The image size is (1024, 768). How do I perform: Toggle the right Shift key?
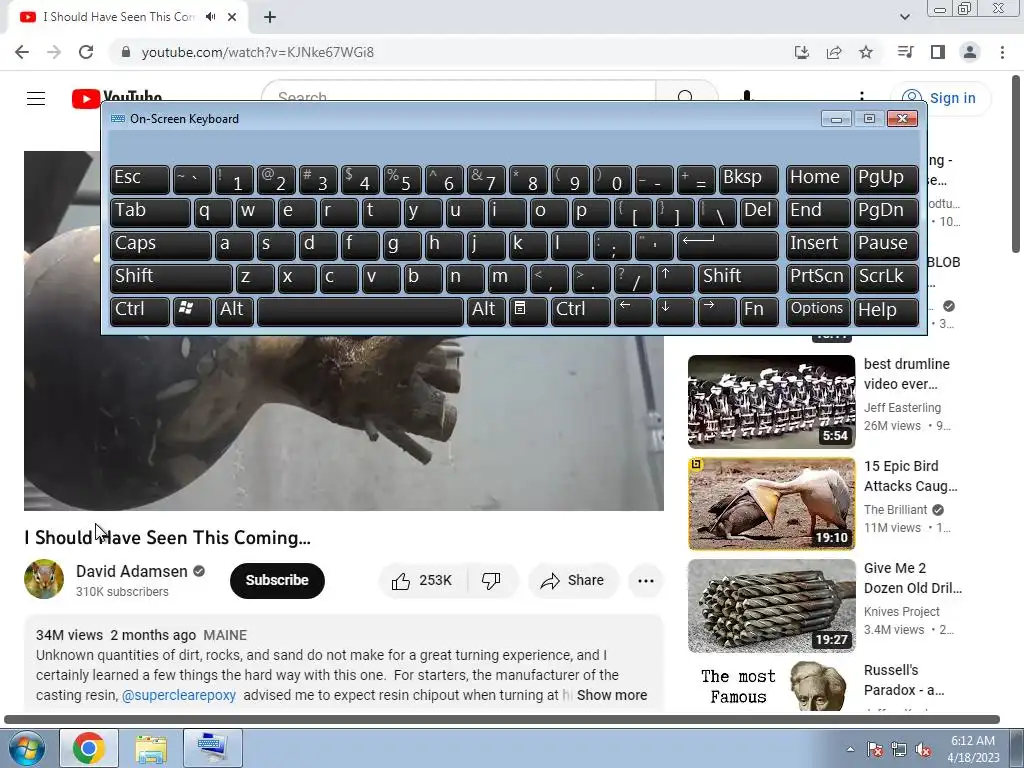[738, 278]
